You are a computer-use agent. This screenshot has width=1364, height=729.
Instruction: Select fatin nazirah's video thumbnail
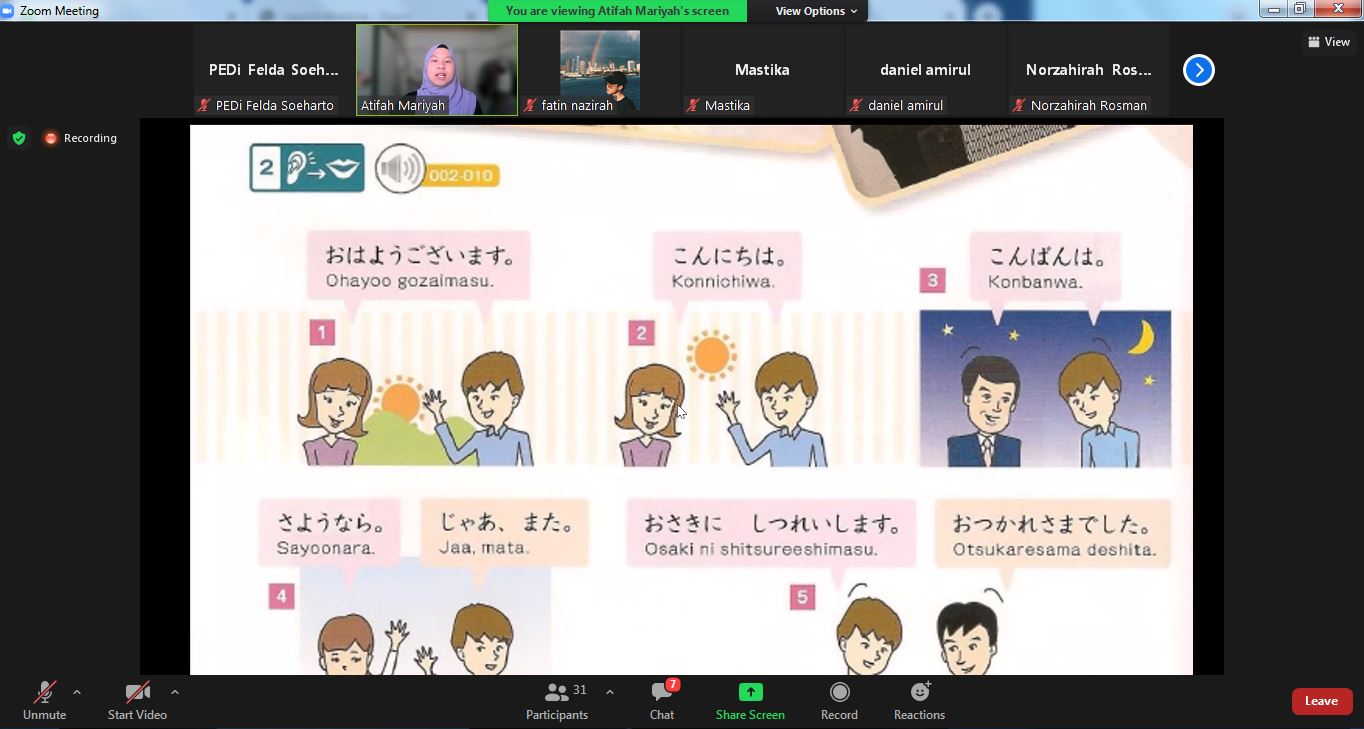600,70
